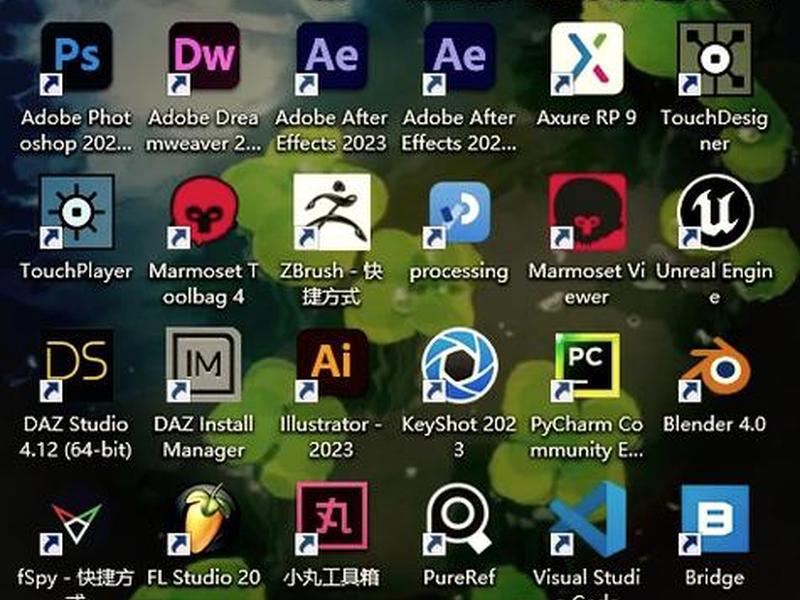
Task: Select the Bridge desktop shortcut
Action: pyautogui.click(x=714, y=520)
